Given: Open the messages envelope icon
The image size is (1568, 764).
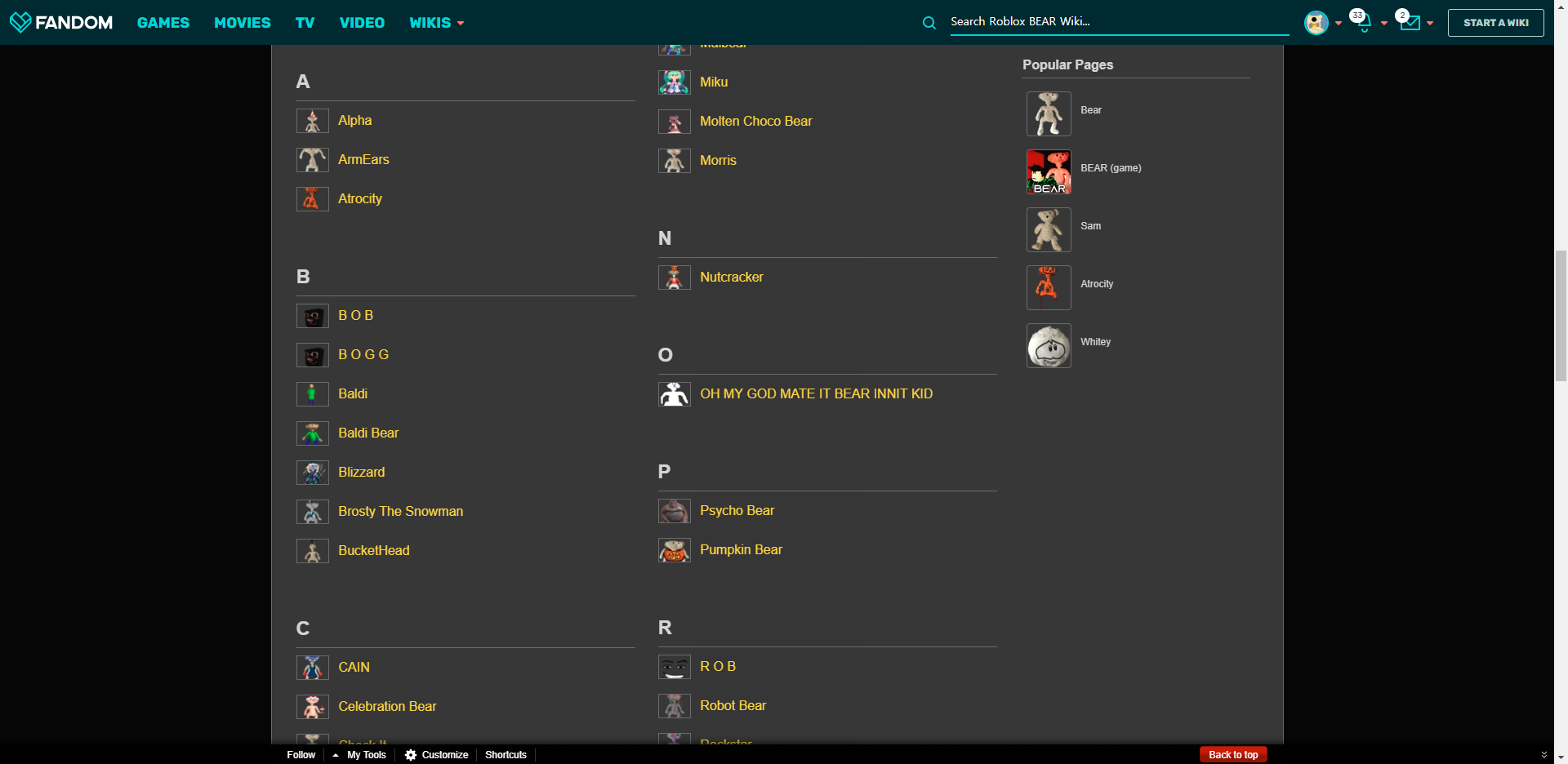Looking at the screenshot, I should click(1409, 23).
